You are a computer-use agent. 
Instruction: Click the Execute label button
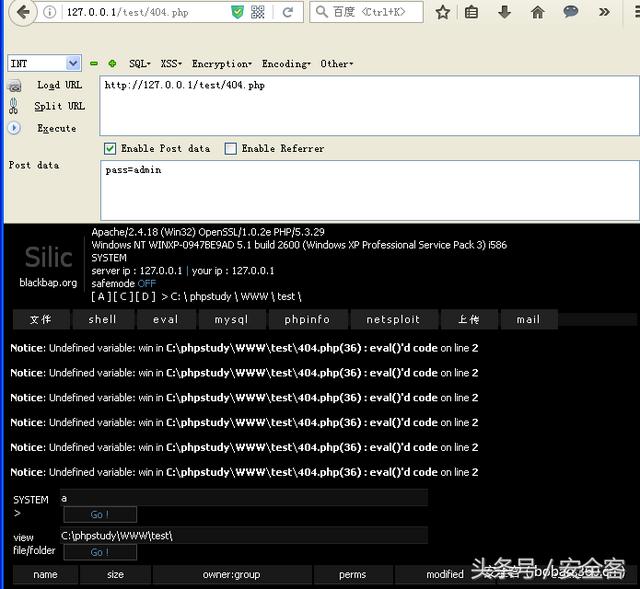click(57, 129)
